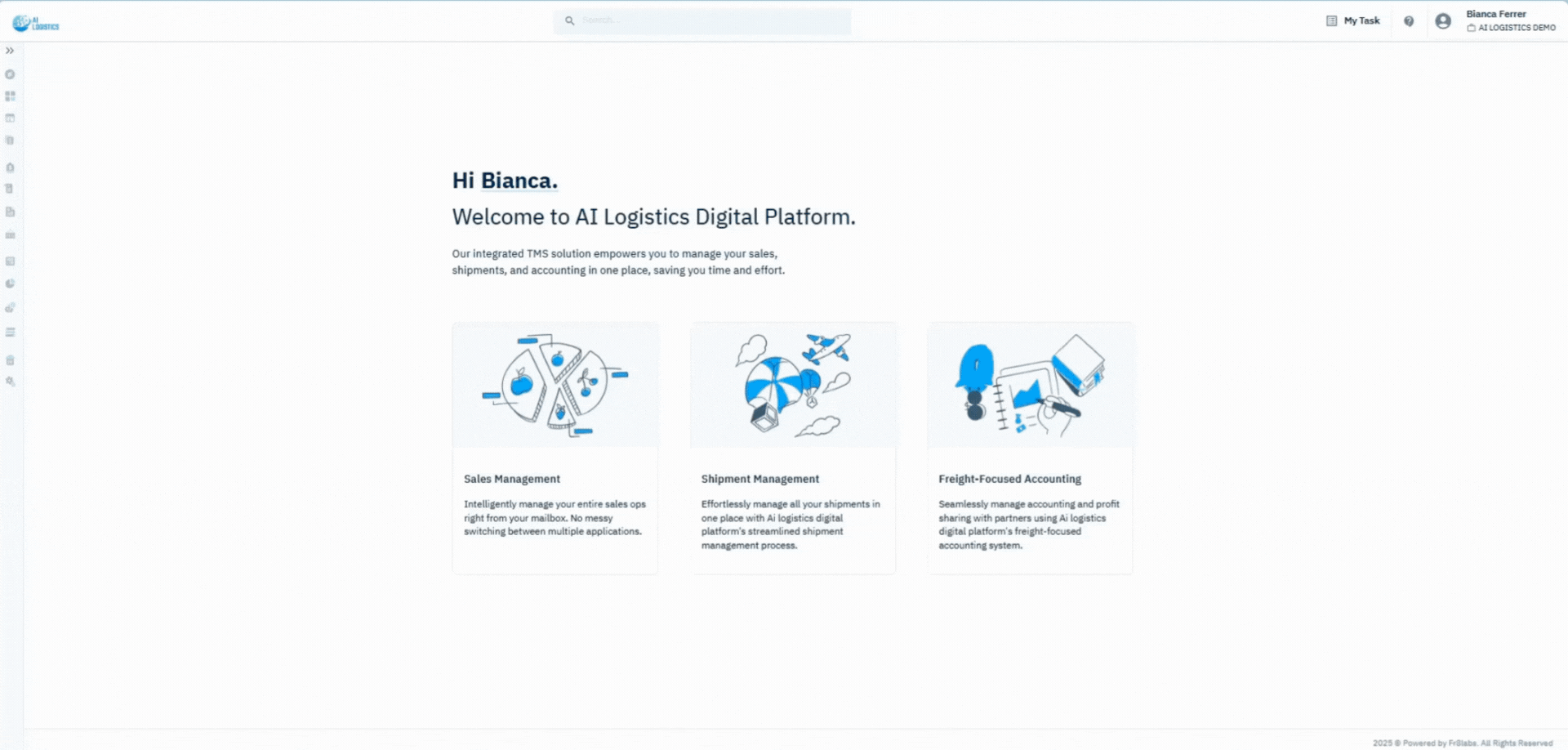The height and width of the screenshot is (750, 1568).
Task: Click the bank building icon in sidebar
Action: pyautogui.click(x=10, y=235)
